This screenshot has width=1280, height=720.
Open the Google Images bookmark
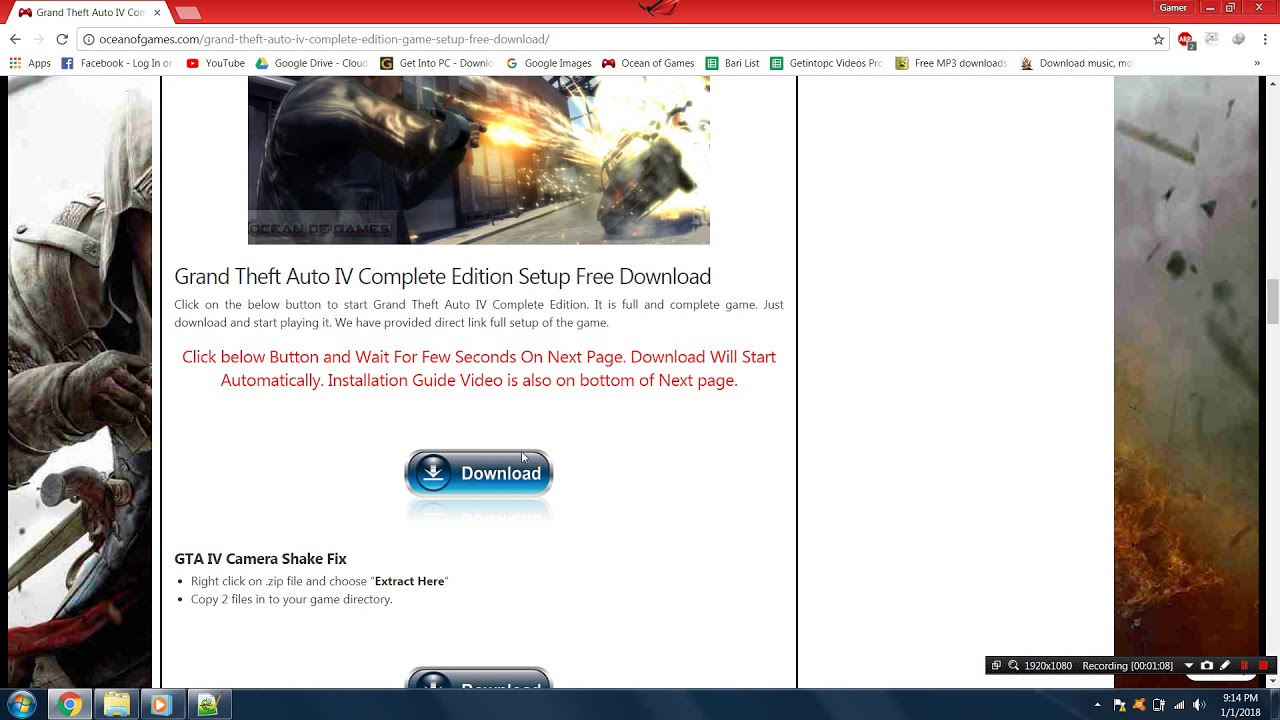(x=549, y=63)
